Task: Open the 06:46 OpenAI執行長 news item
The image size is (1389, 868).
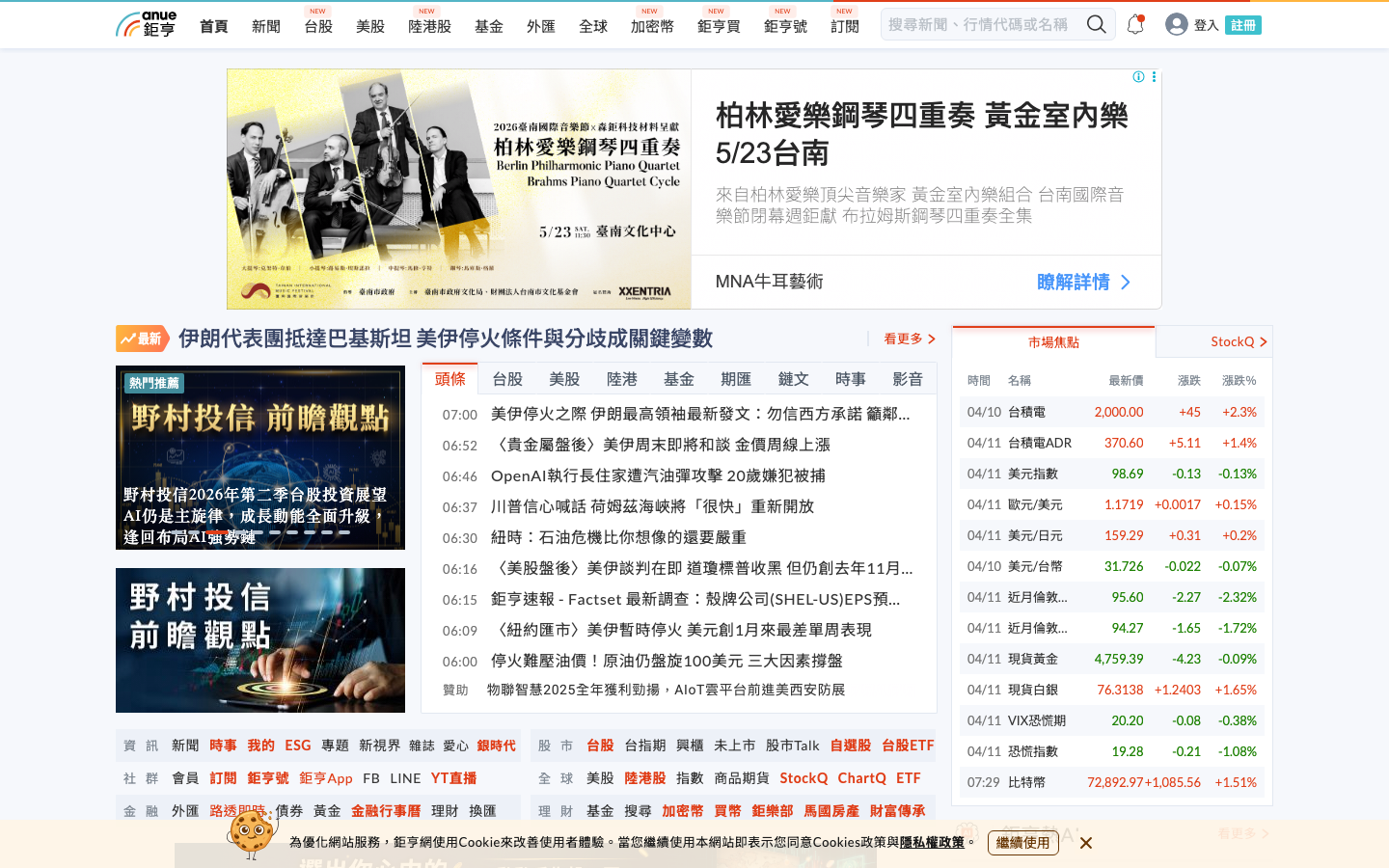Action: pyautogui.click(x=658, y=475)
